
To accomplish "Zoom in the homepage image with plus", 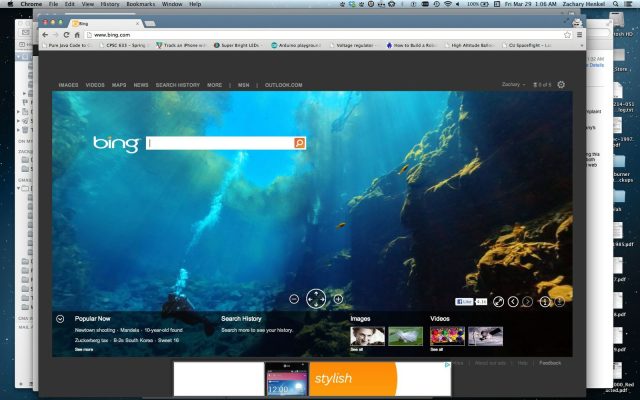I will [338, 299].
